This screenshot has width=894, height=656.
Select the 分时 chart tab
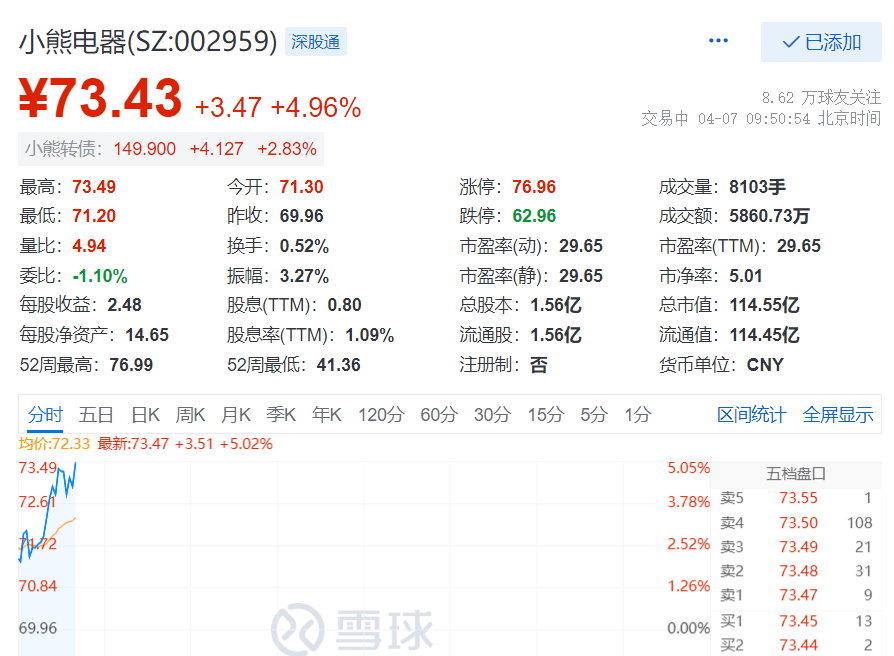45,414
